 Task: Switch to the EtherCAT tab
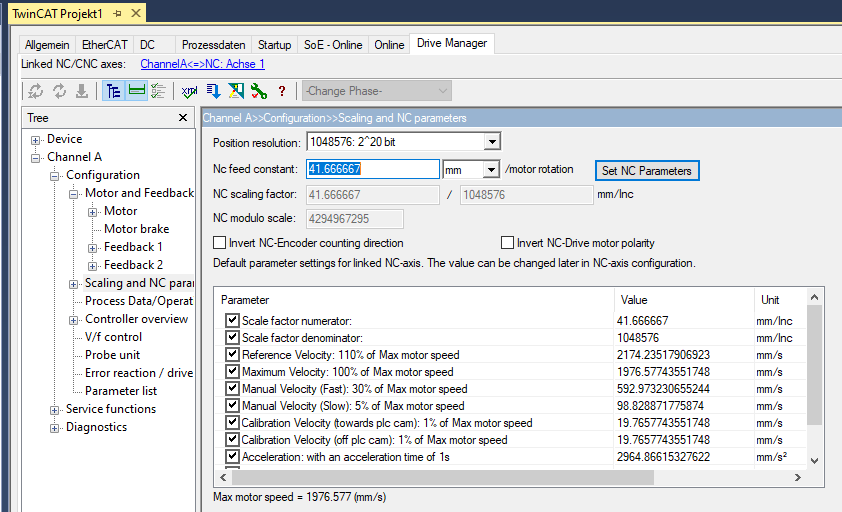point(105,45)
